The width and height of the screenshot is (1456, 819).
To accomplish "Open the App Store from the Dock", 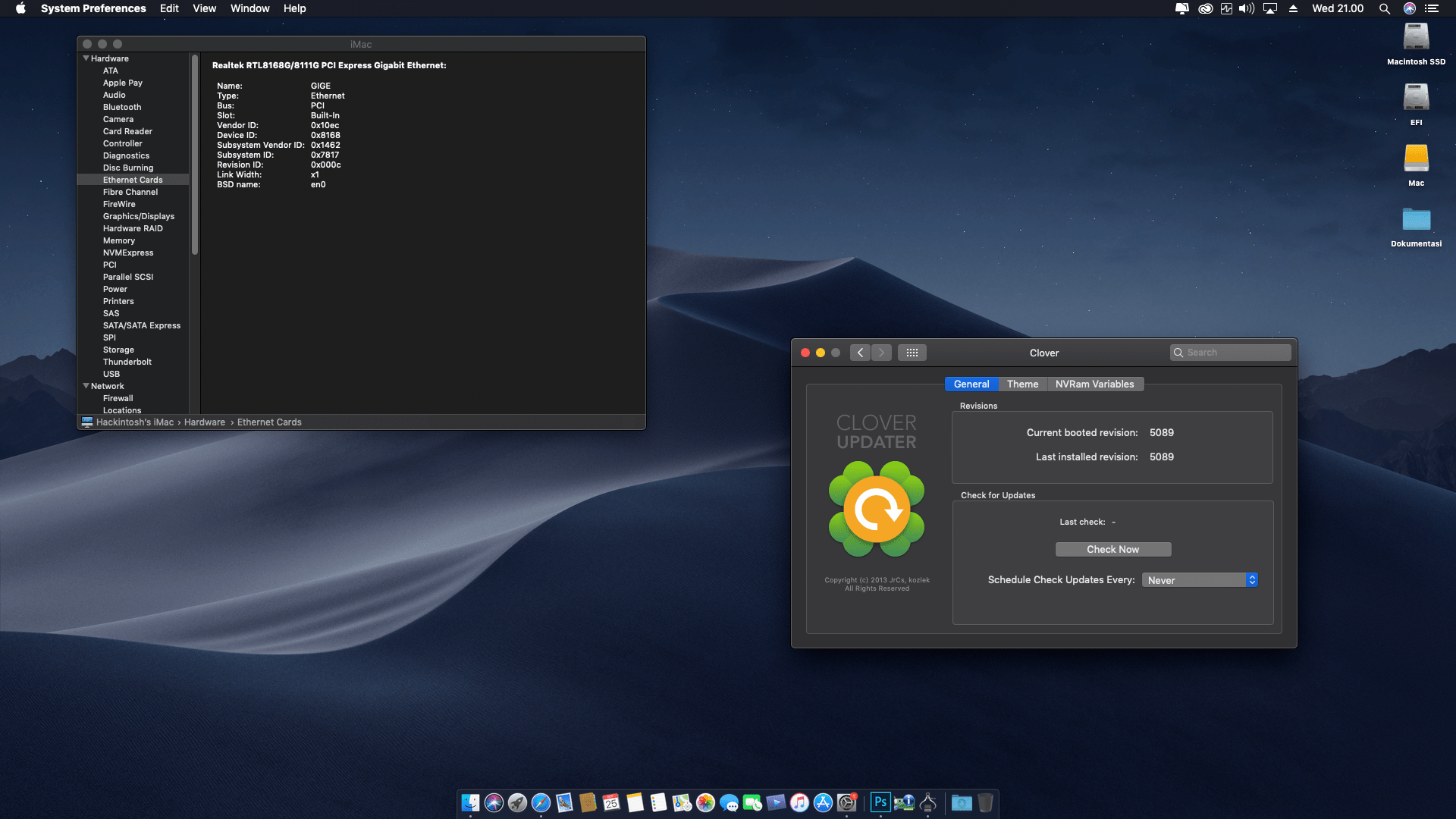I will tap(824, 802).
